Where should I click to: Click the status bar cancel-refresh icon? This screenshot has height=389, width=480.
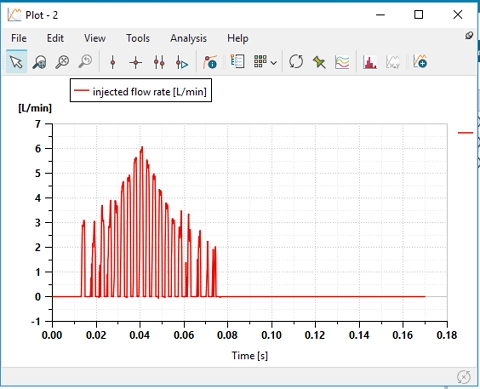(464, 377)
